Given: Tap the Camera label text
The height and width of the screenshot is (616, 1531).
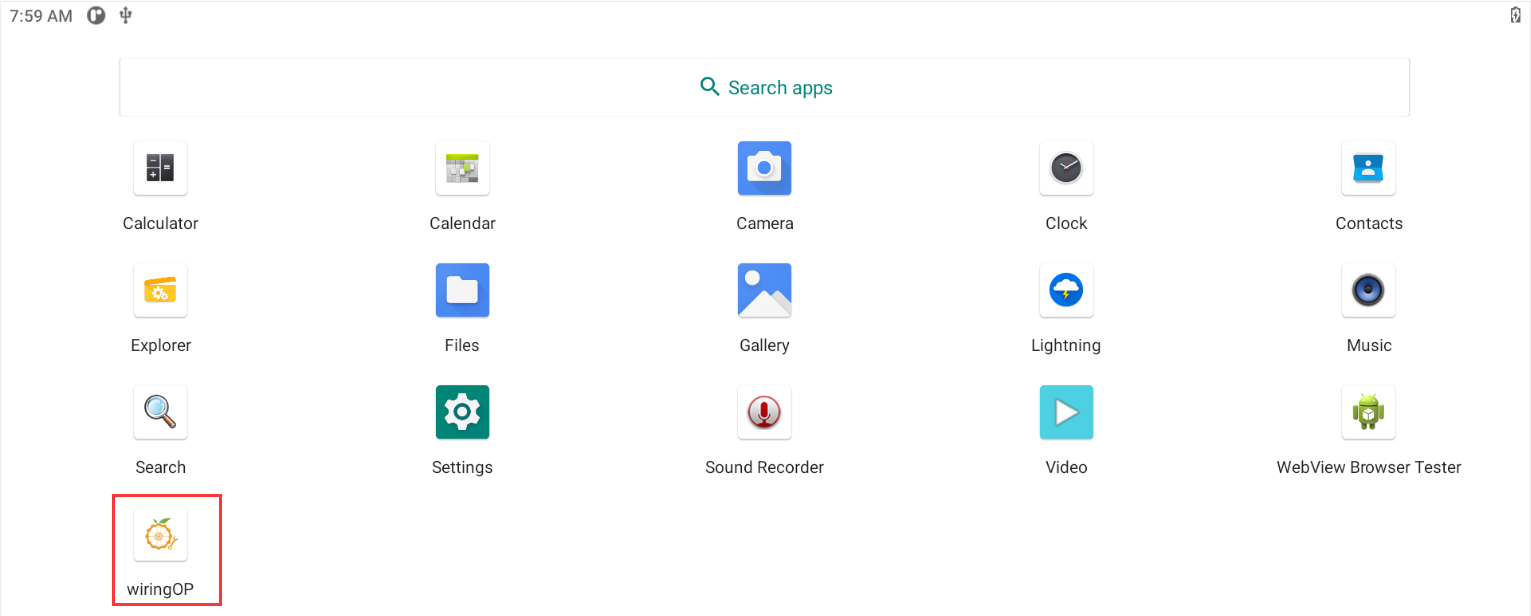Looking at the screenshot, I should point(764,223).
